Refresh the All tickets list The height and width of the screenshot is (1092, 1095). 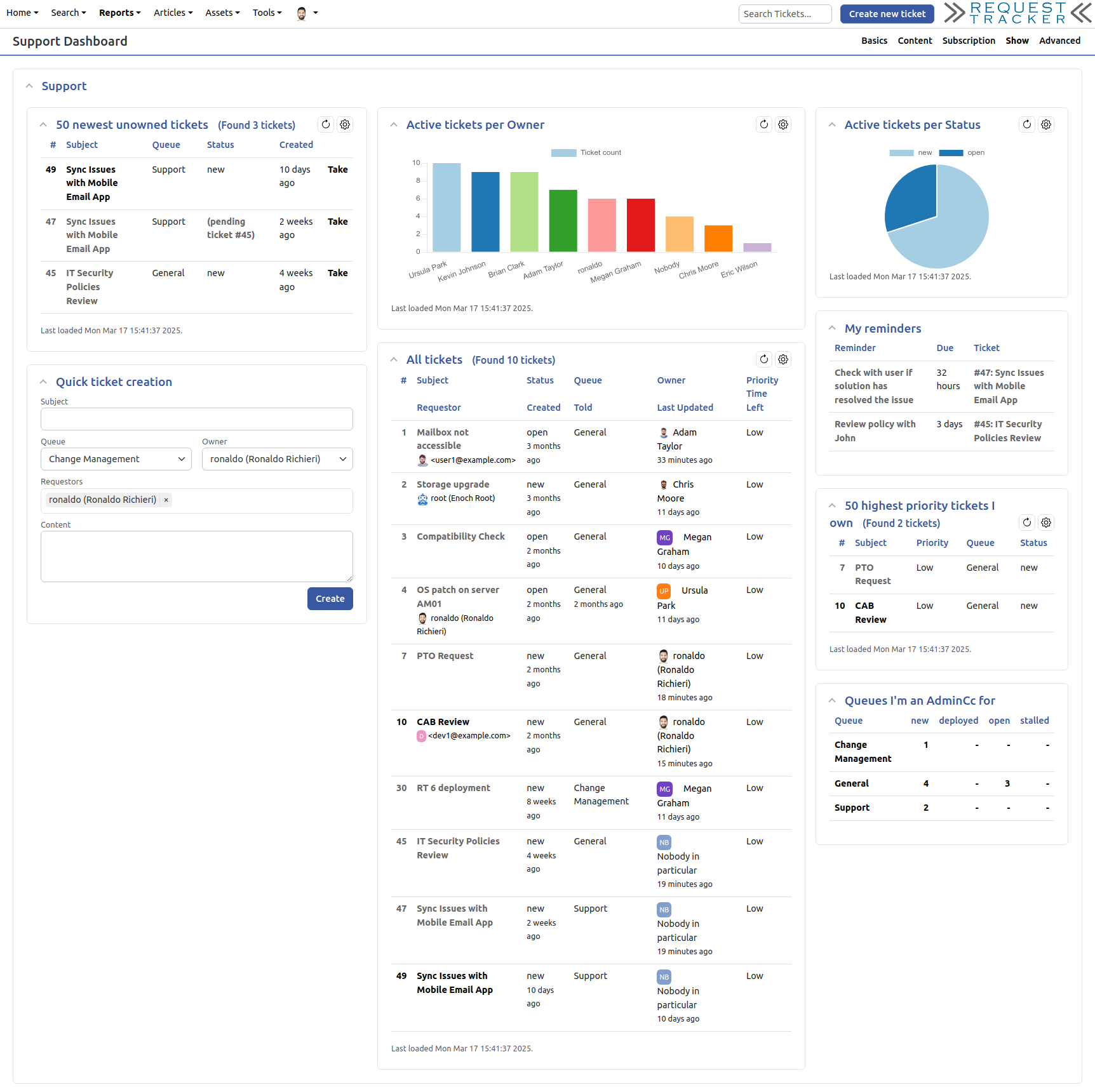(764, 359)
